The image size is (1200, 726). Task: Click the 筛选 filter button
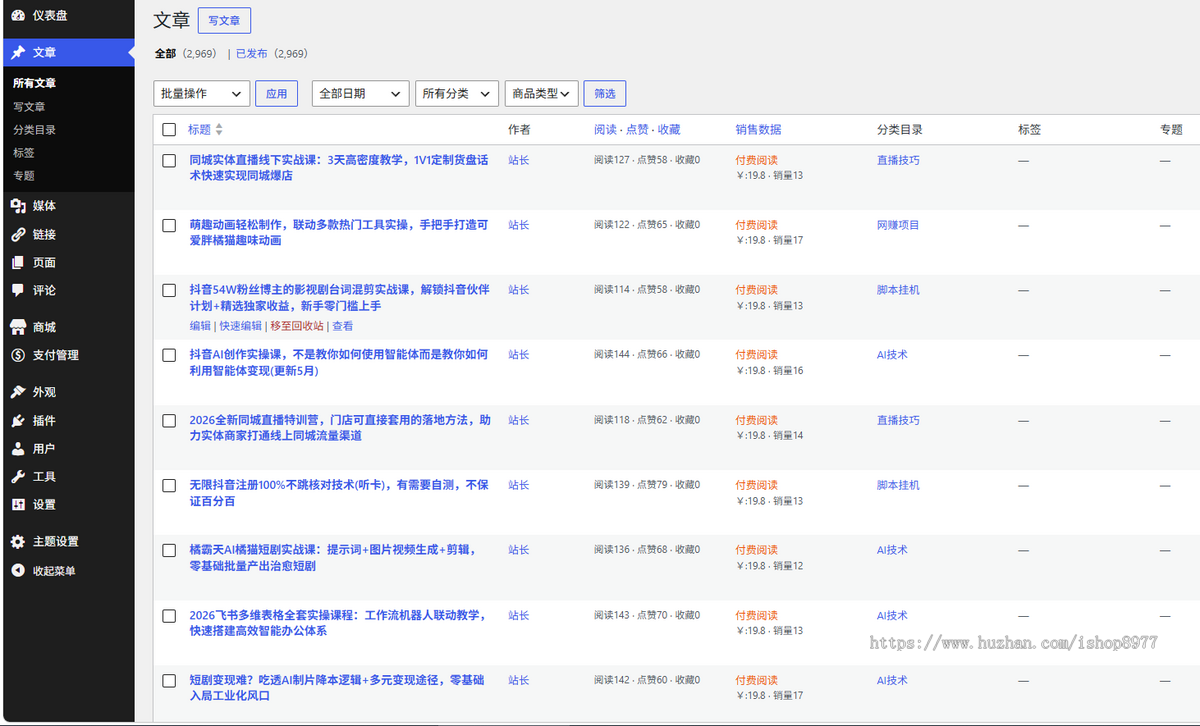pyautogui.click(x=605, y=93)
